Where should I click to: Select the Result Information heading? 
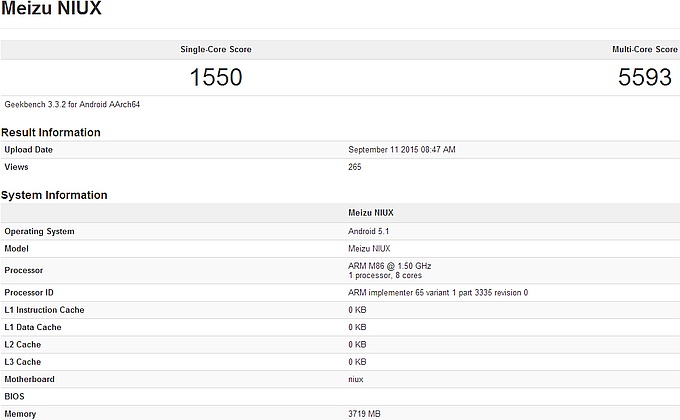coord(51,132)
